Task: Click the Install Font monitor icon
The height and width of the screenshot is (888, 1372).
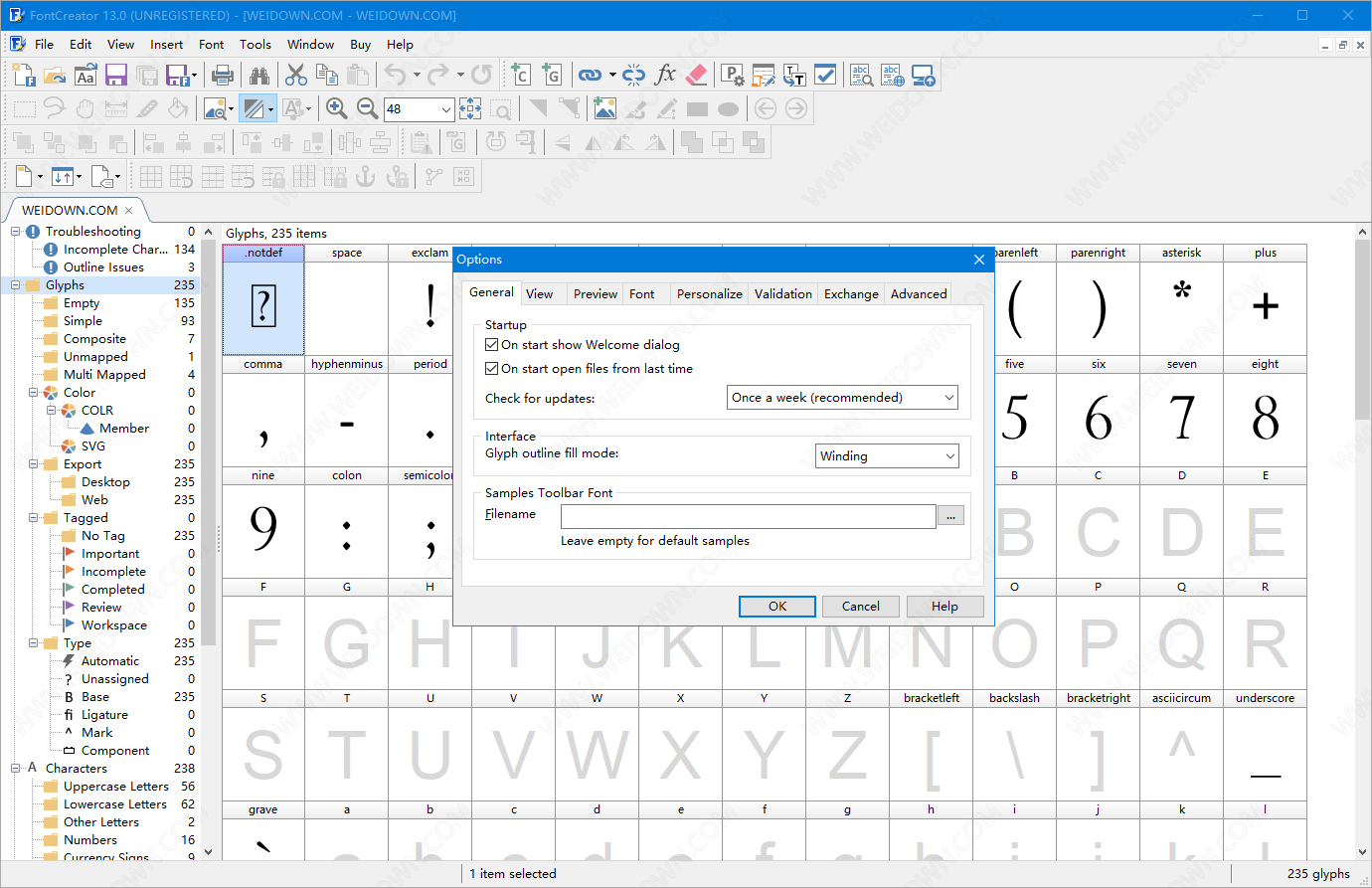Action: point(924,75)
